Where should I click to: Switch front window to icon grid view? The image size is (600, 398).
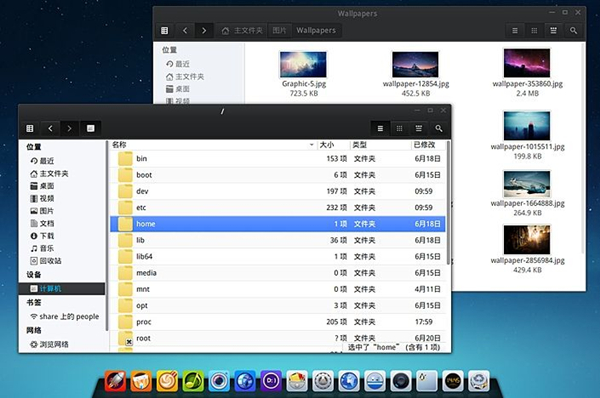click(399, 129)
